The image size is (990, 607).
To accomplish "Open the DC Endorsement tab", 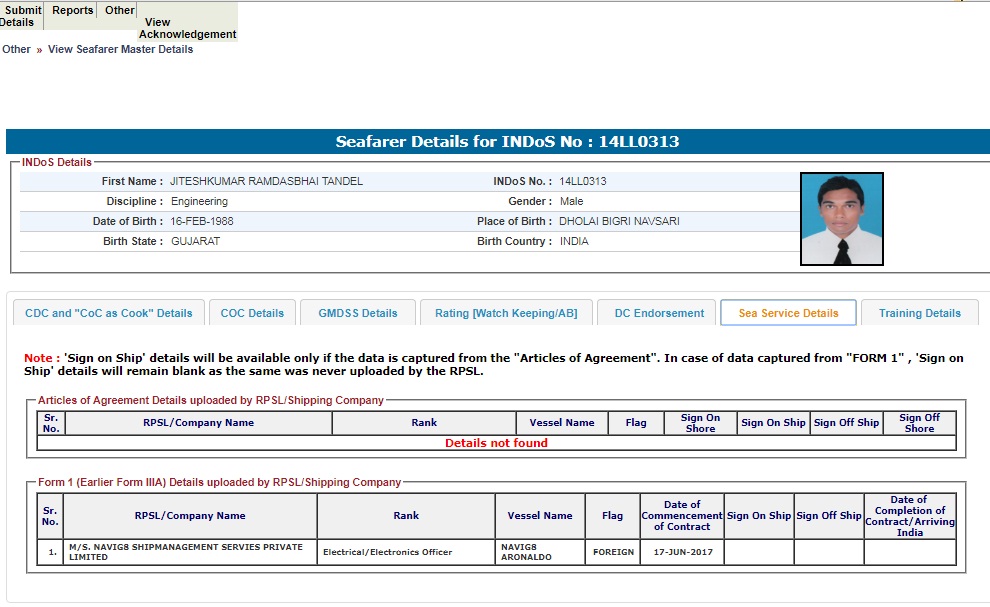I will (658, 313).
